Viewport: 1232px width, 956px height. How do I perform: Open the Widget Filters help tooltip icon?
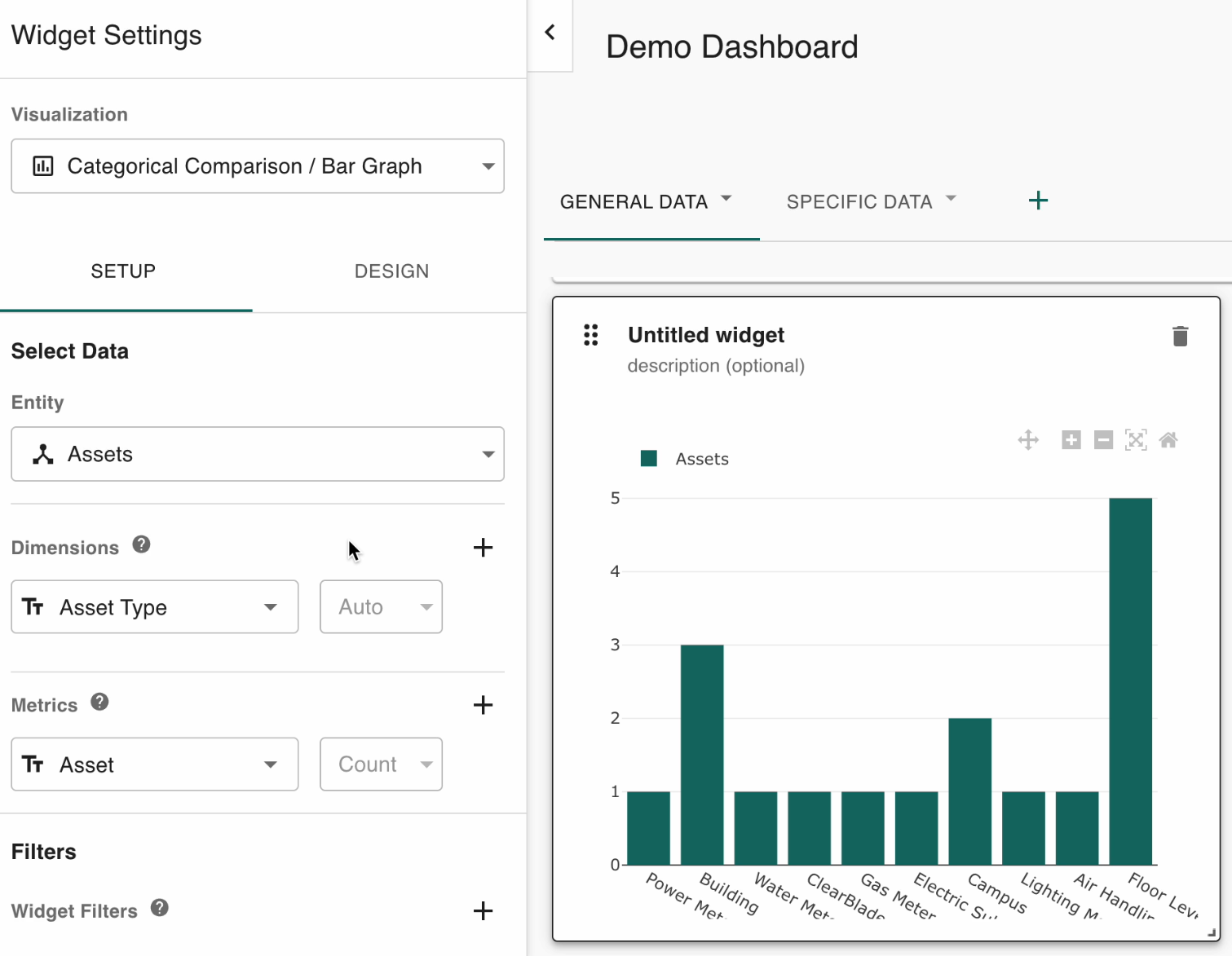[x=159, y=908]
